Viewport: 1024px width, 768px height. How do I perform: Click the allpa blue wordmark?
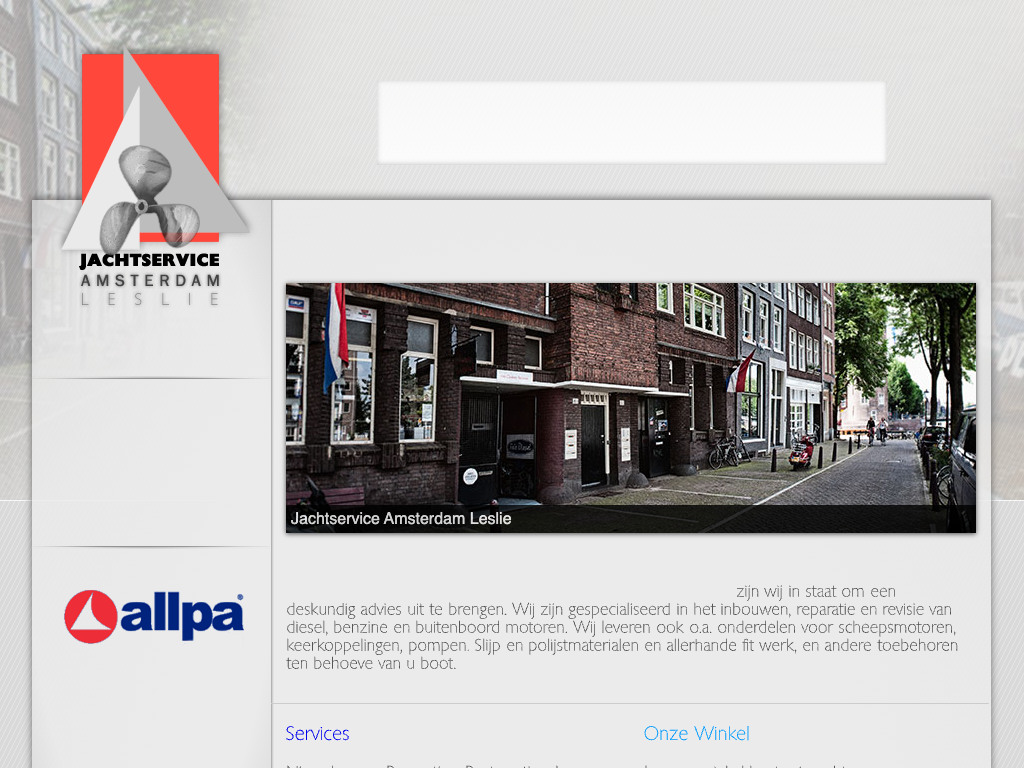coord(182,616)
